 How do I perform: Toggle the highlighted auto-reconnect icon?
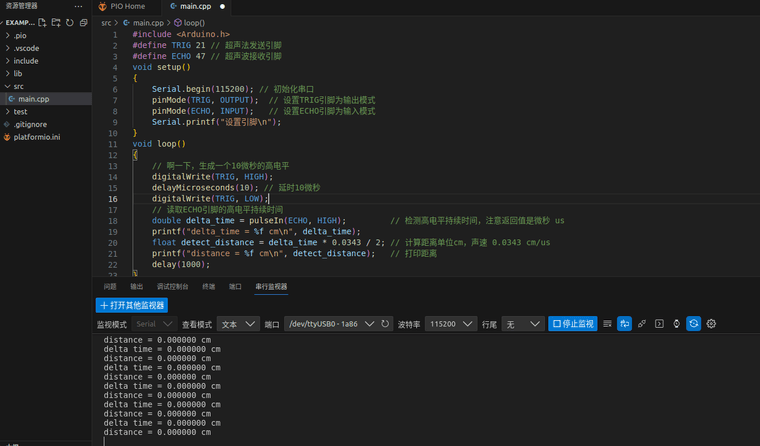[694, 323]
